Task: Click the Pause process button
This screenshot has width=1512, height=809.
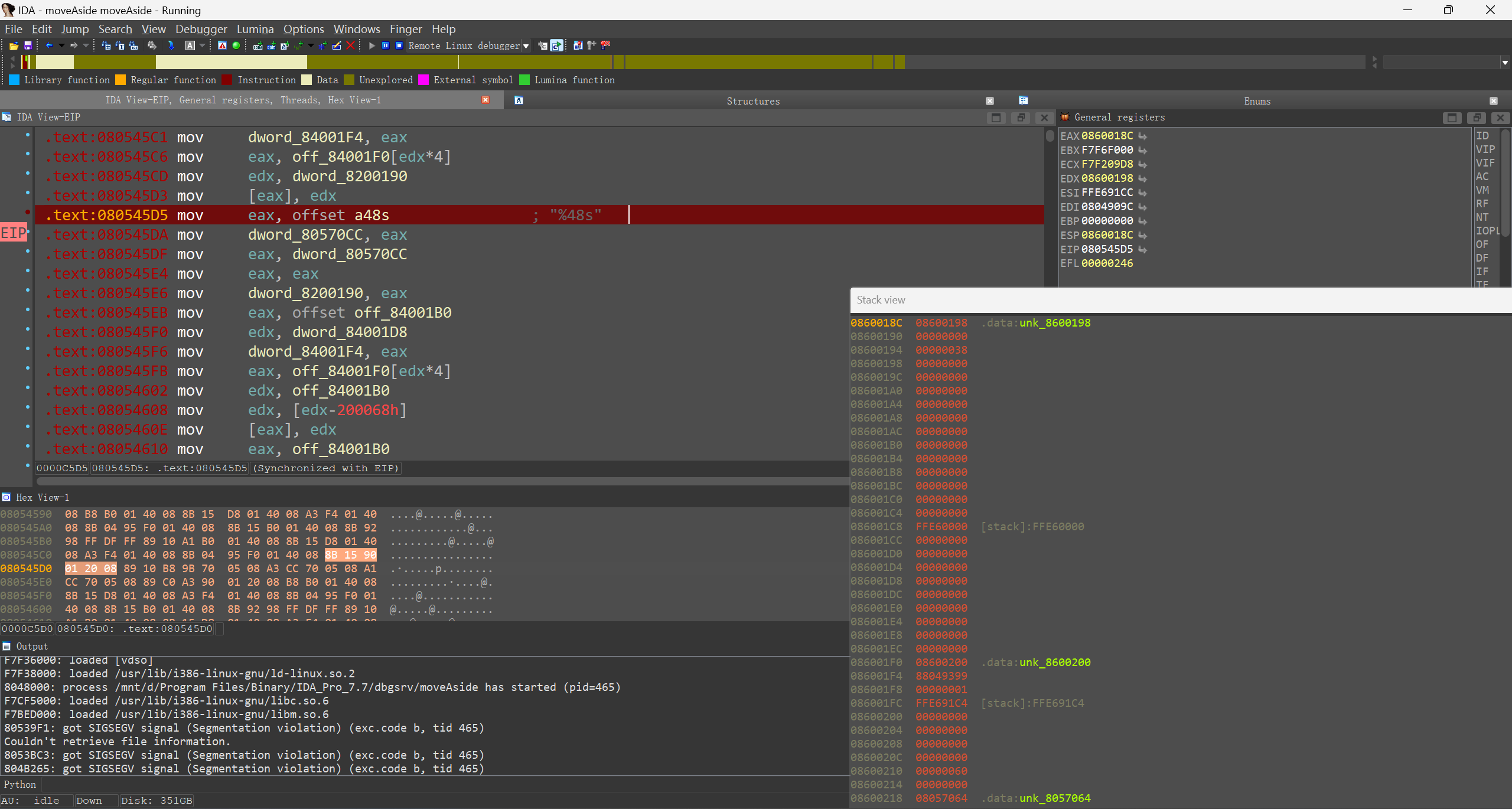Action: (x=386, y=45)
